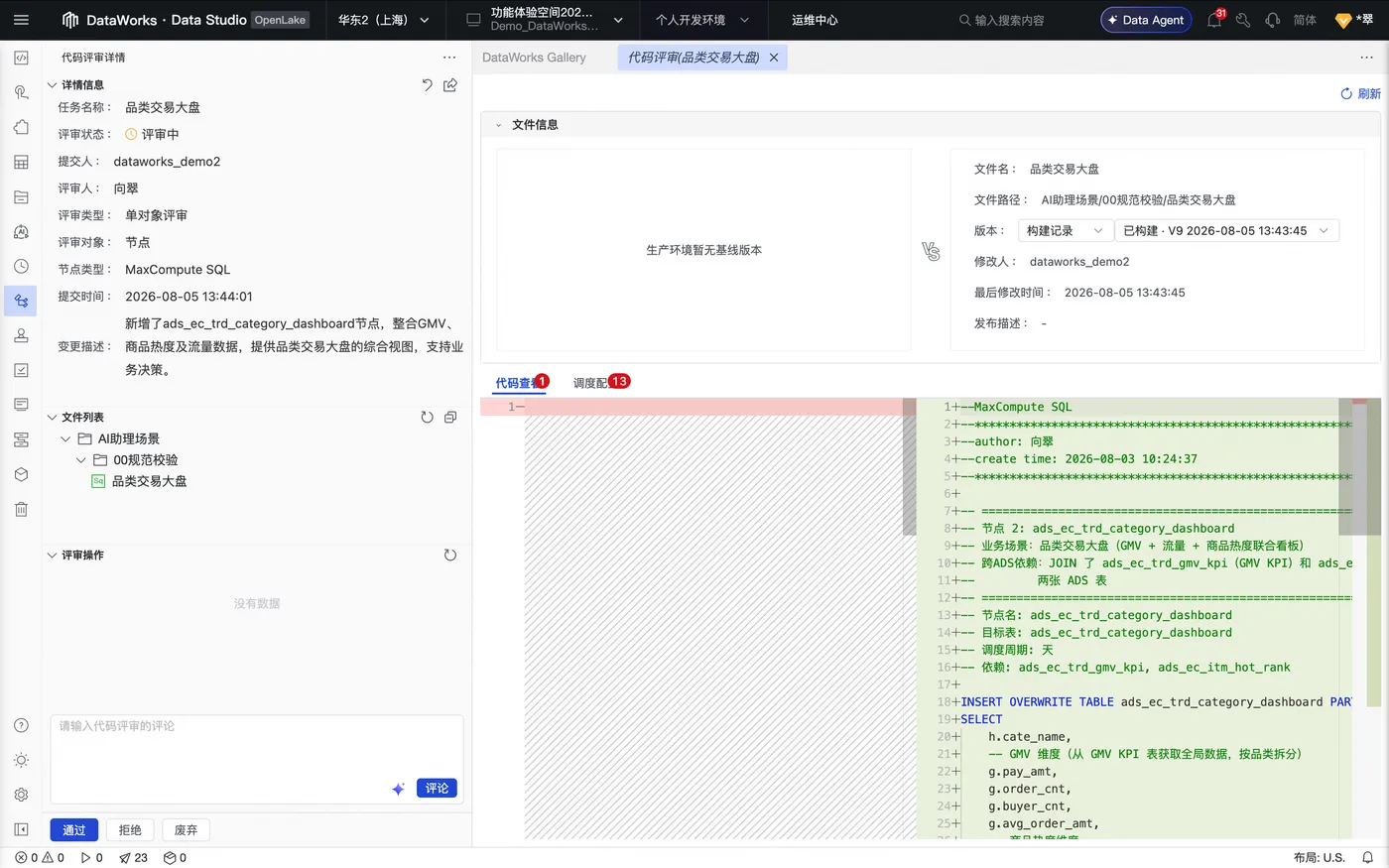The width and height of the screenshot is (1389, 868).
Task: Click the 评论 comment button
Action: [437, 789]
